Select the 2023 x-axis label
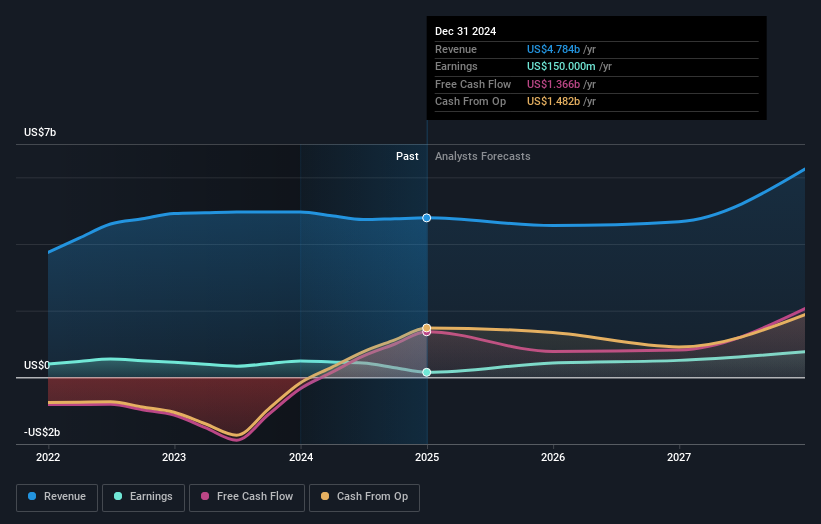821x524 pixels. (x=174, y=457)
